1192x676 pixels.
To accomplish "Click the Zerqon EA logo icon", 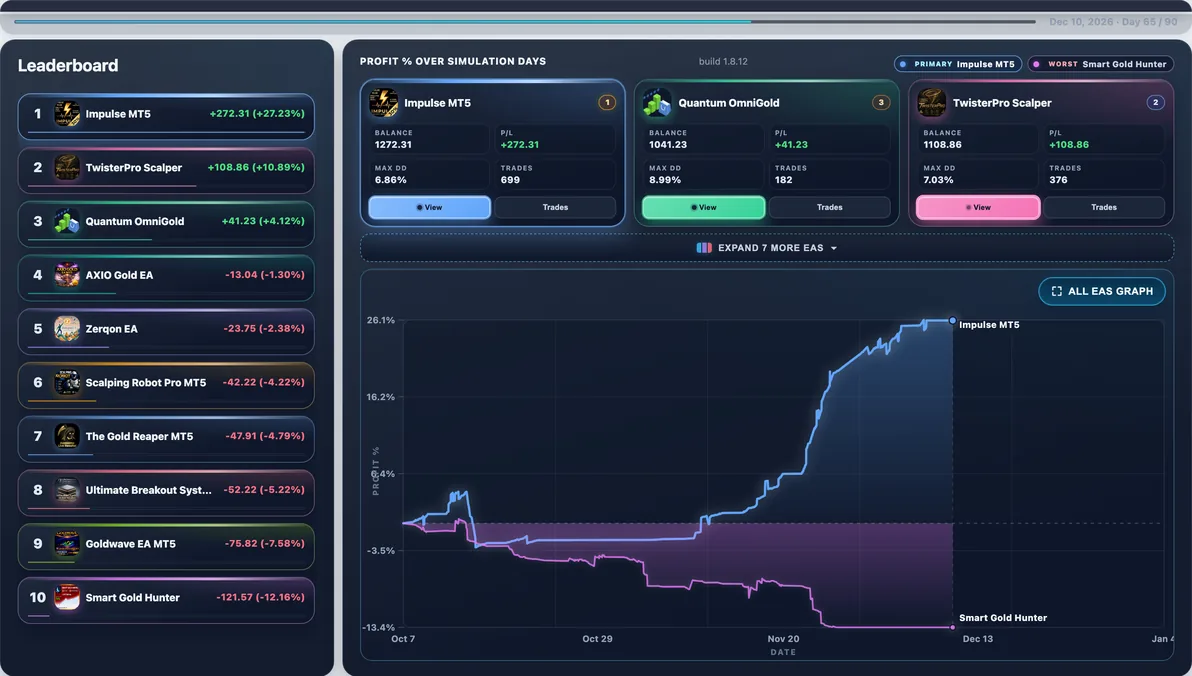I will [67, 328].
